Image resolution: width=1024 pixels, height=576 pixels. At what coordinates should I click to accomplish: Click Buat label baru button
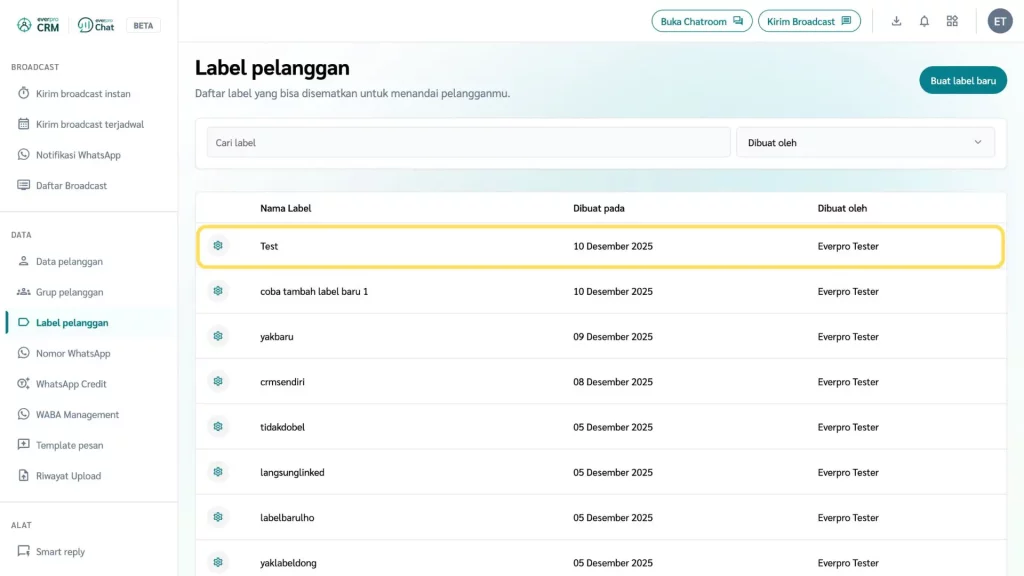click(963, 80)
